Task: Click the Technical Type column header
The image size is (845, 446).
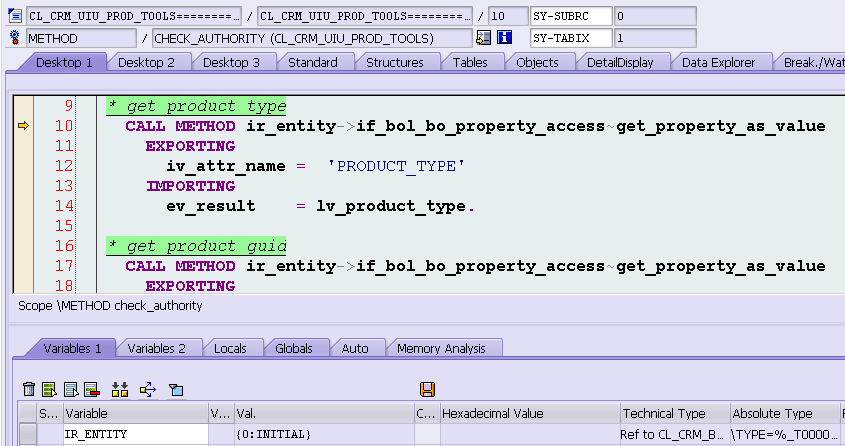Action: click(x=675, y=414)
